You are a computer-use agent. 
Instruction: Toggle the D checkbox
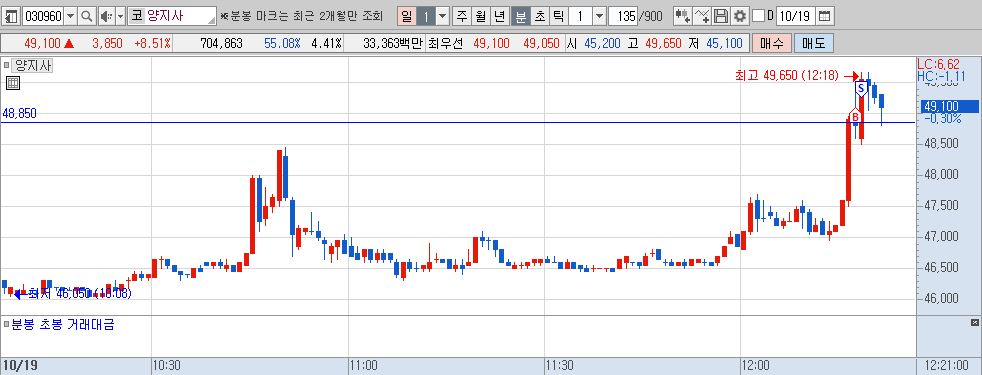(758, 16)
